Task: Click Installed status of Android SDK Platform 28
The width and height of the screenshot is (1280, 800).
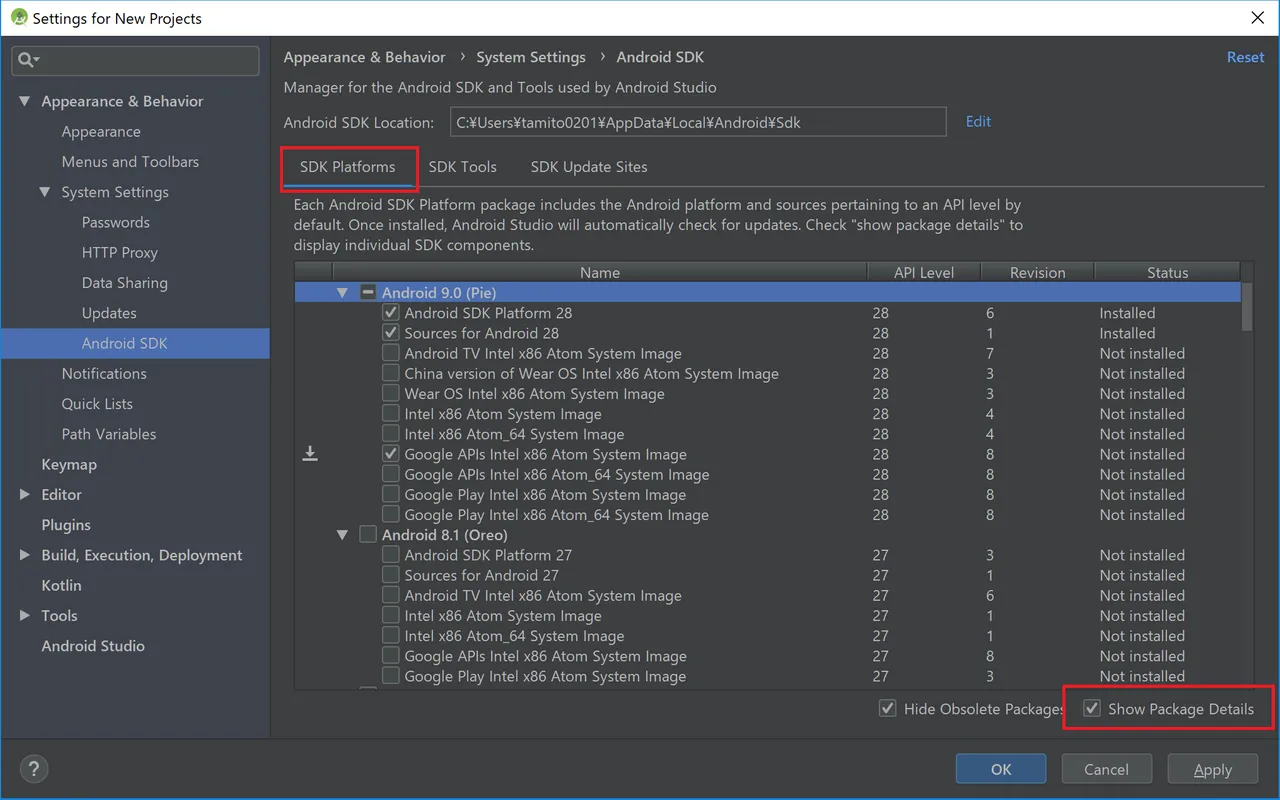Action: click(1127, 313)
